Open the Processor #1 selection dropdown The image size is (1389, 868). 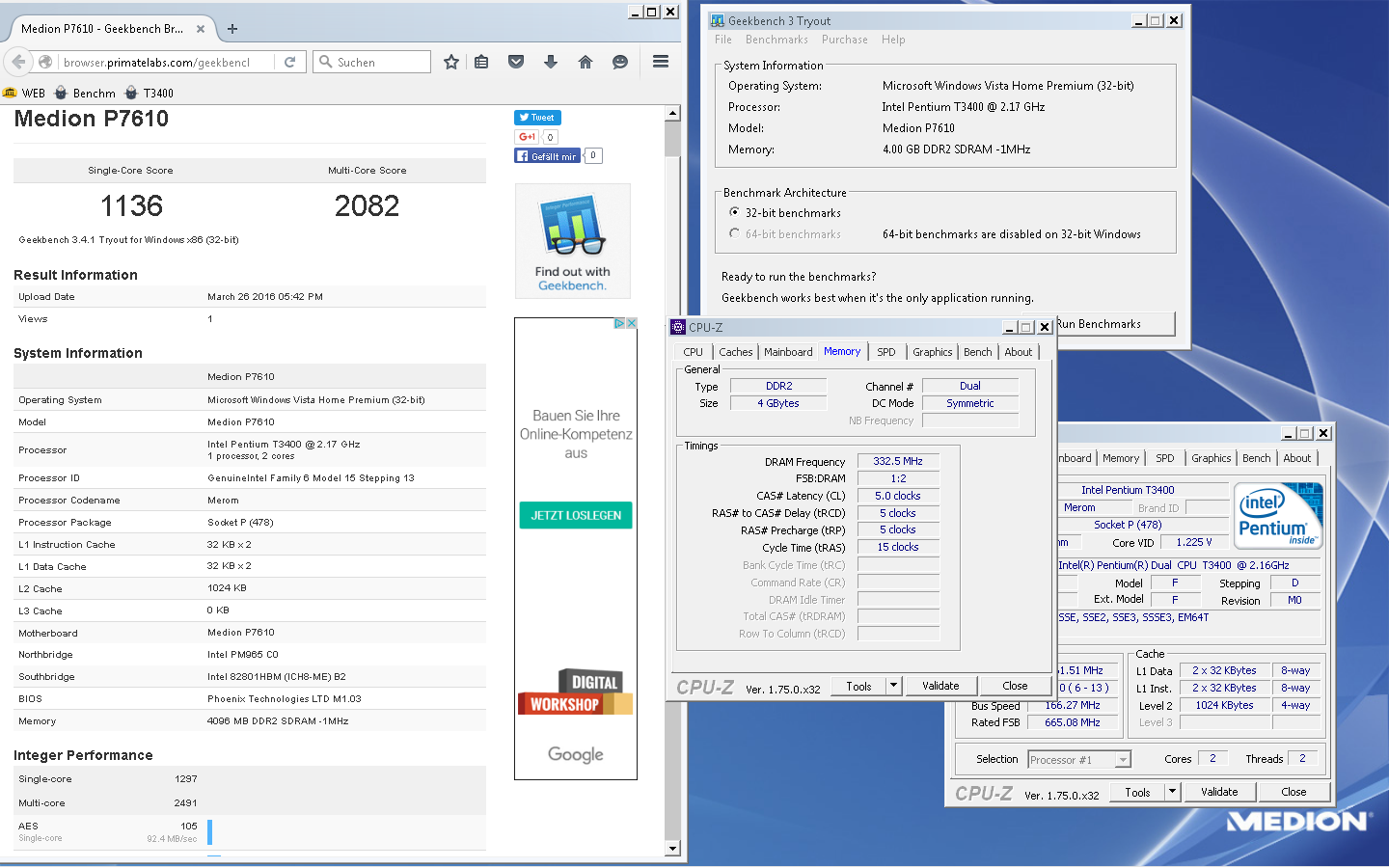(x=1078, y=760)
